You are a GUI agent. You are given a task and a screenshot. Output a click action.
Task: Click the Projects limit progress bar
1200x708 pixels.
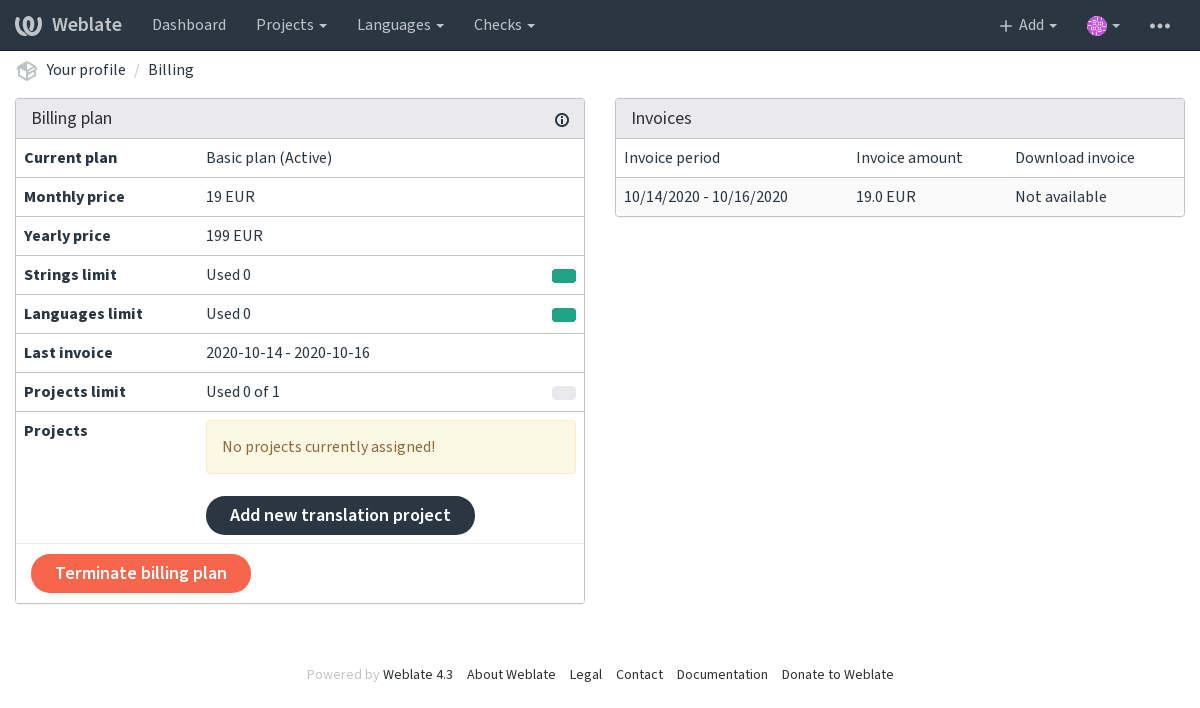tap(564, 393)
